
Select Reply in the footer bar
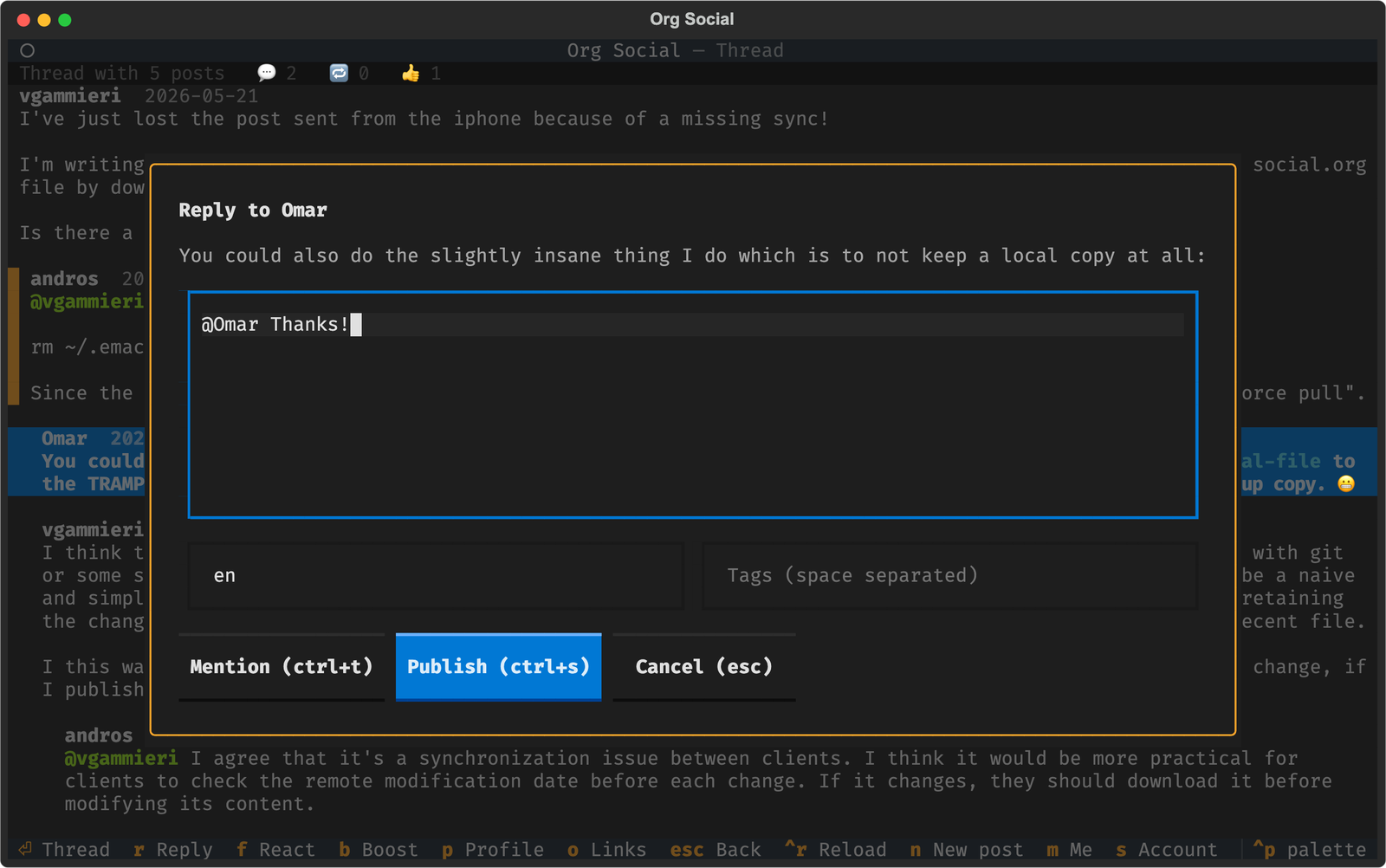tap(173, 850)
